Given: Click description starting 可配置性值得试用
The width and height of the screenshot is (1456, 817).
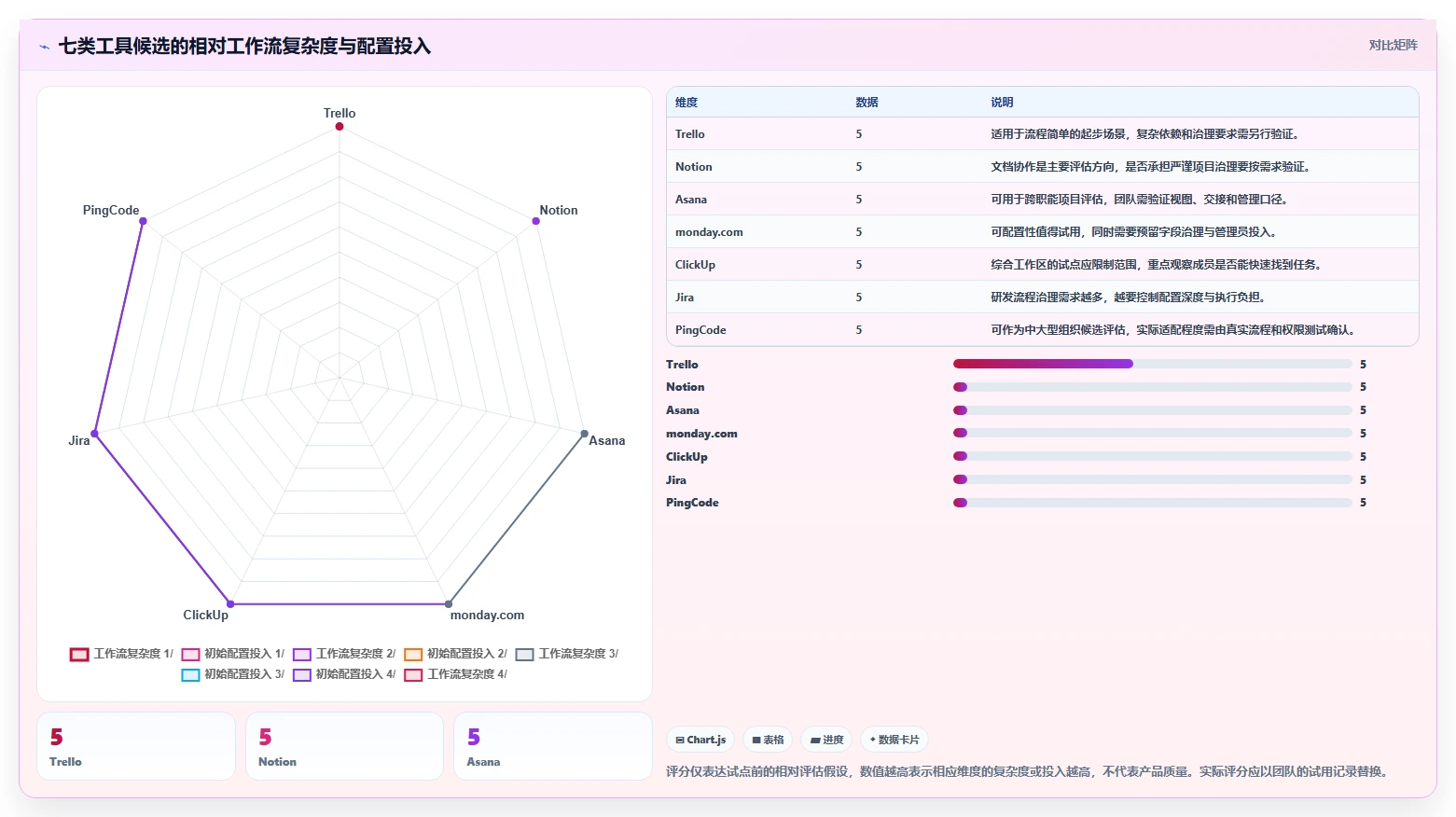Looking at the screenshot, I should pyautogui.click(x=1133, y=232).
